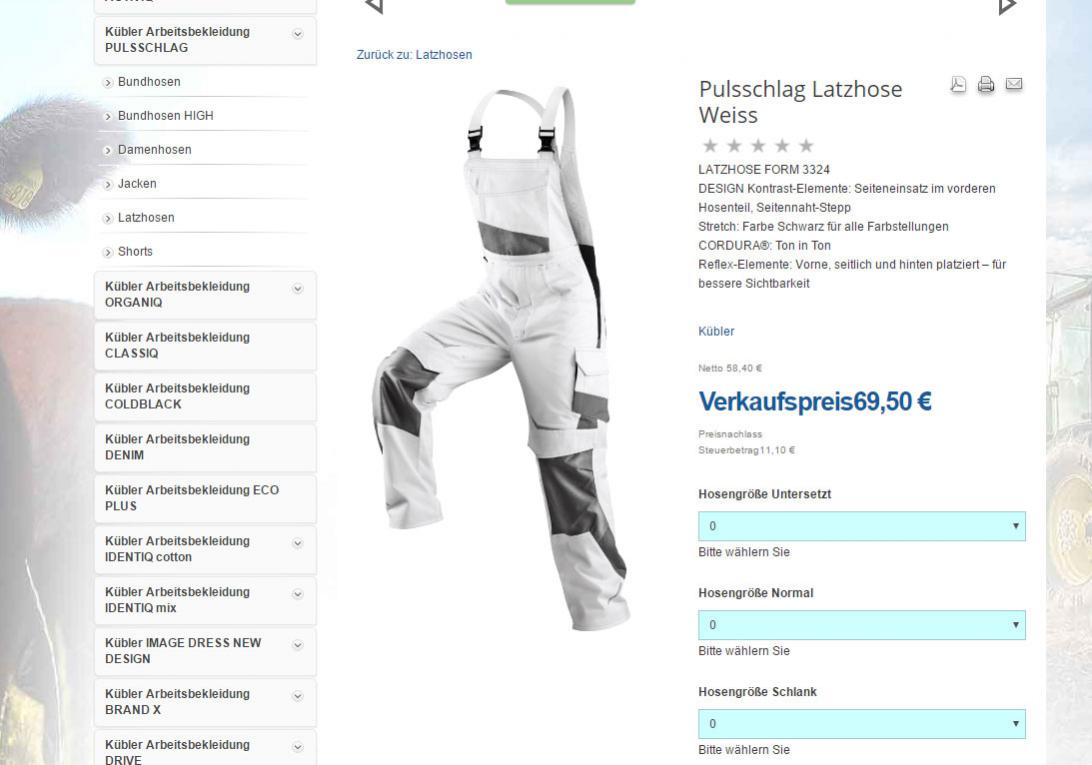Expand the ORGANIQ category chevron
The height and width of the screenshot is (765, 1092).
(x=297, y=288)
